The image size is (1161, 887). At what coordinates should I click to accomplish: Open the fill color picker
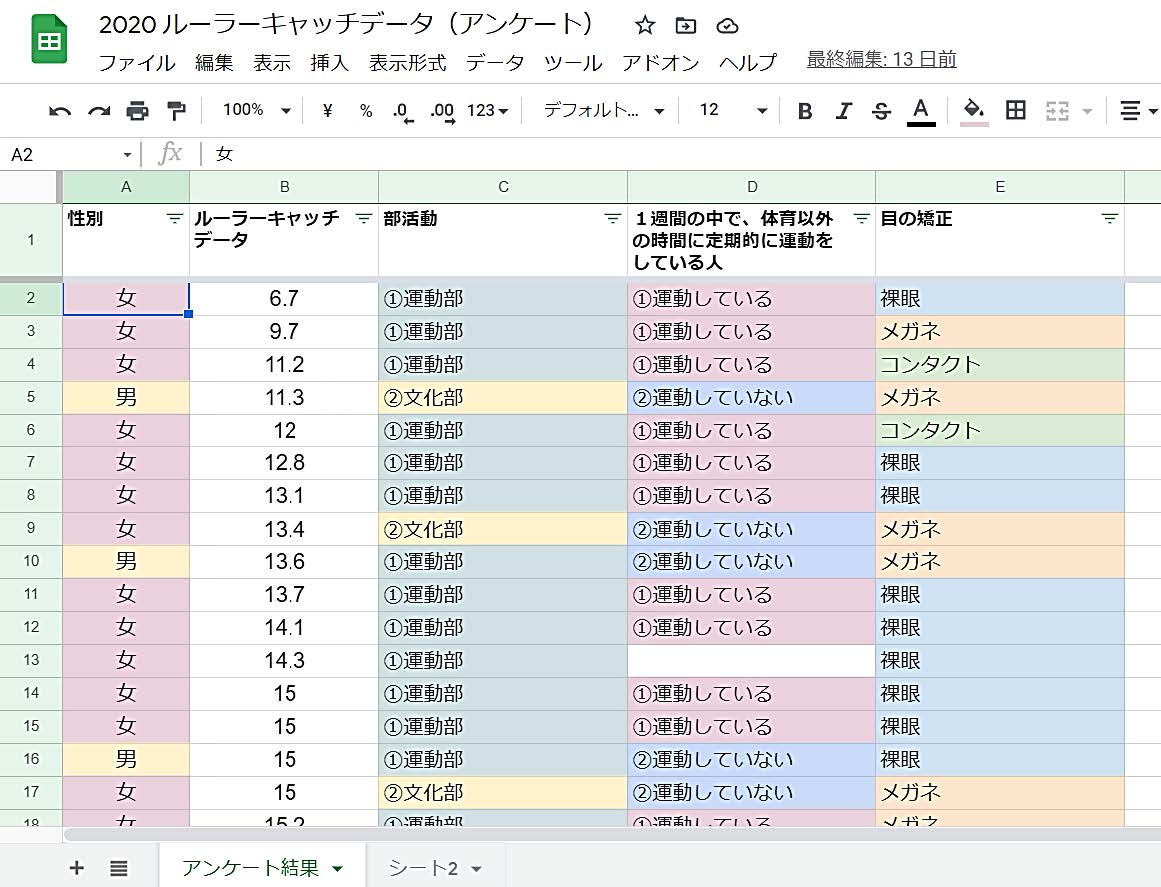point(974,111)
